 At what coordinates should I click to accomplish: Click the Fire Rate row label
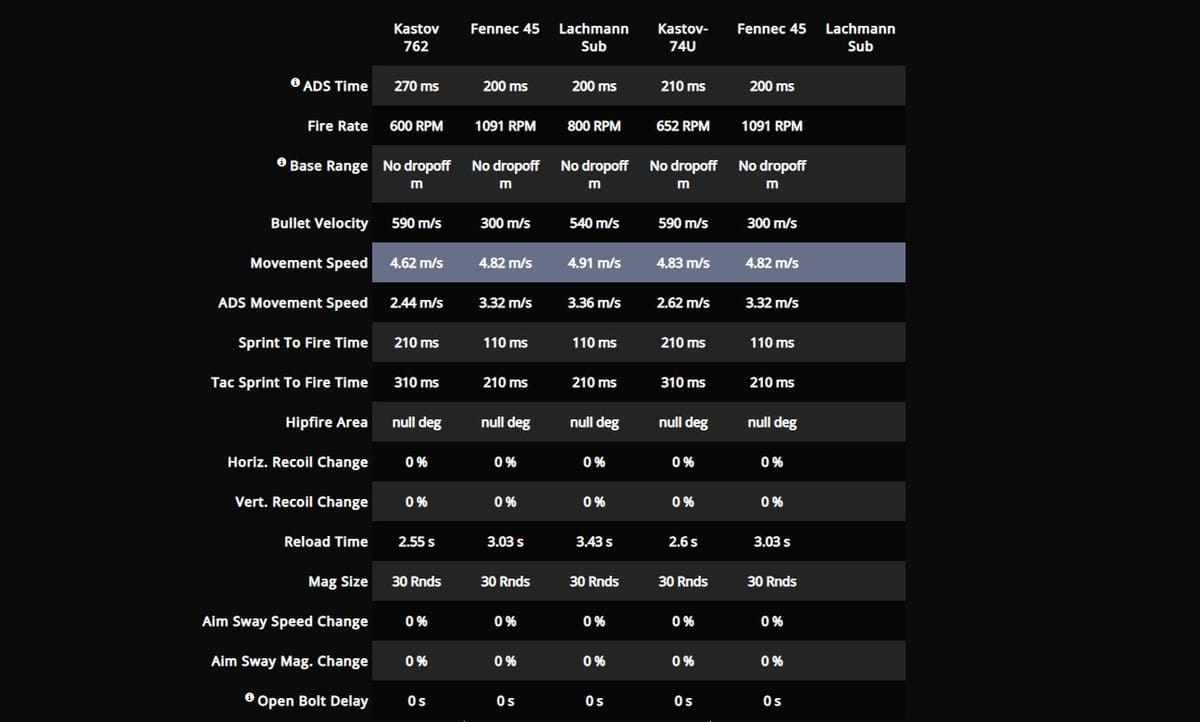[337, 126]
